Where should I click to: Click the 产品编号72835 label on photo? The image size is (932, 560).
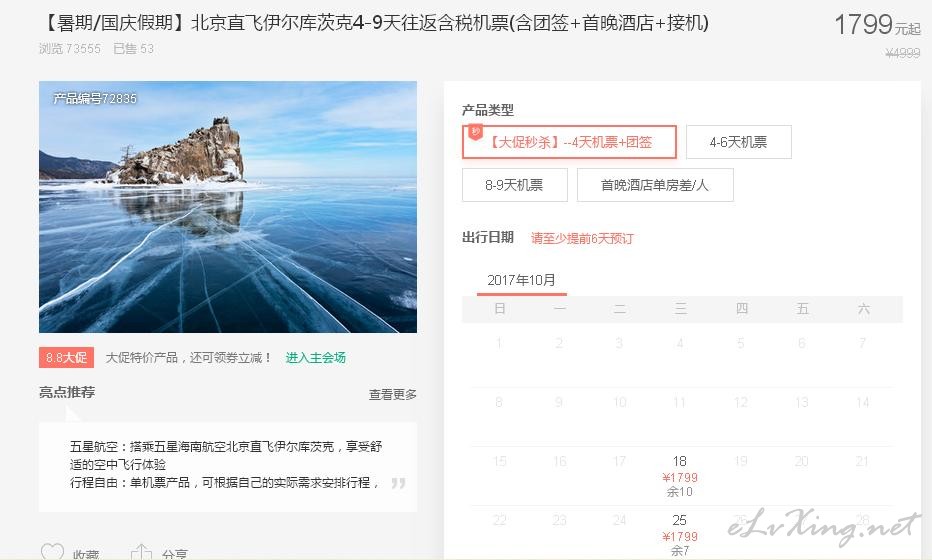point(95,98)
